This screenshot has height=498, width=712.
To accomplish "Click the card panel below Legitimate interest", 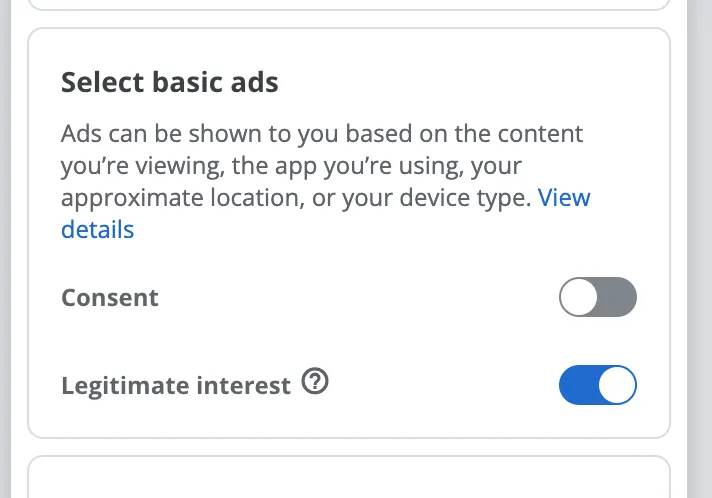I will (348, 478).
